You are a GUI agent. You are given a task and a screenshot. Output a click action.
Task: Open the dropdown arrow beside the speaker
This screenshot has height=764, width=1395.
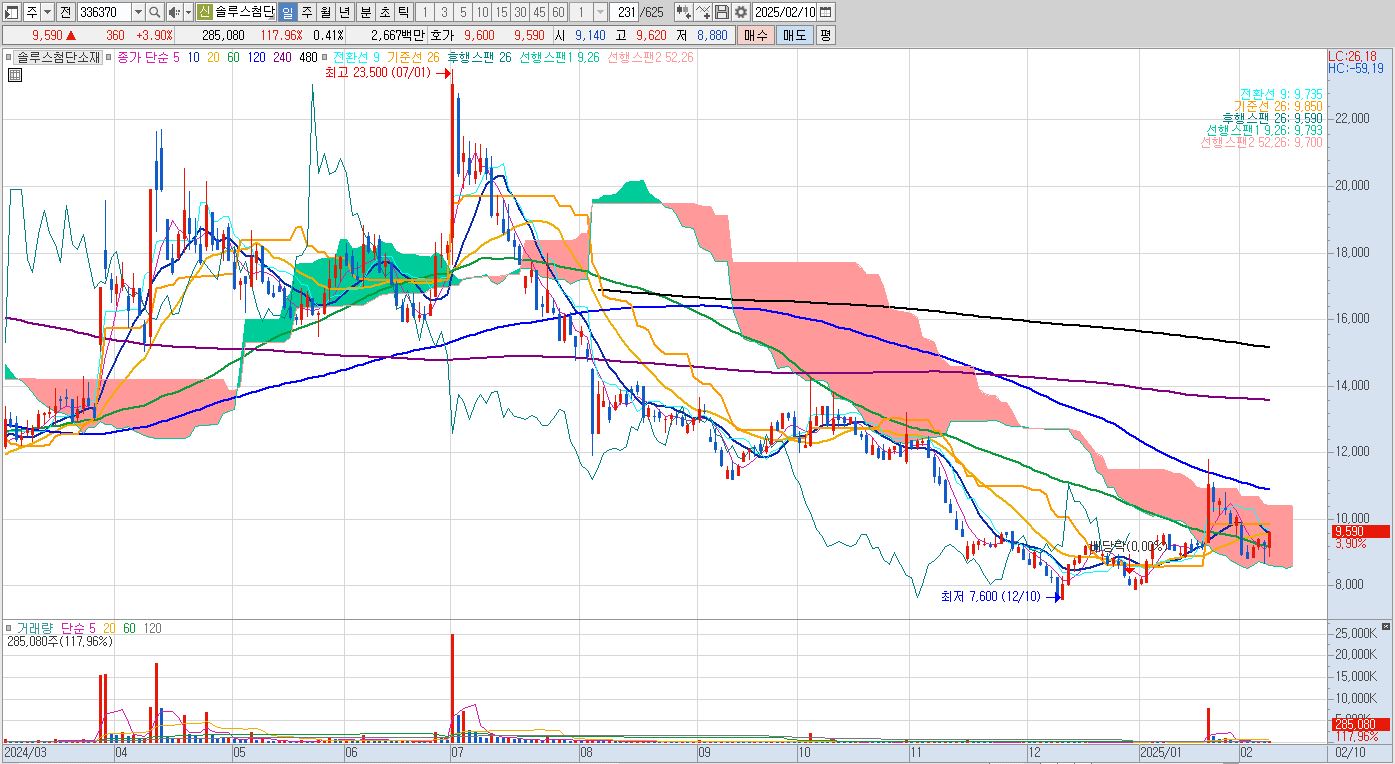[189, 12]
